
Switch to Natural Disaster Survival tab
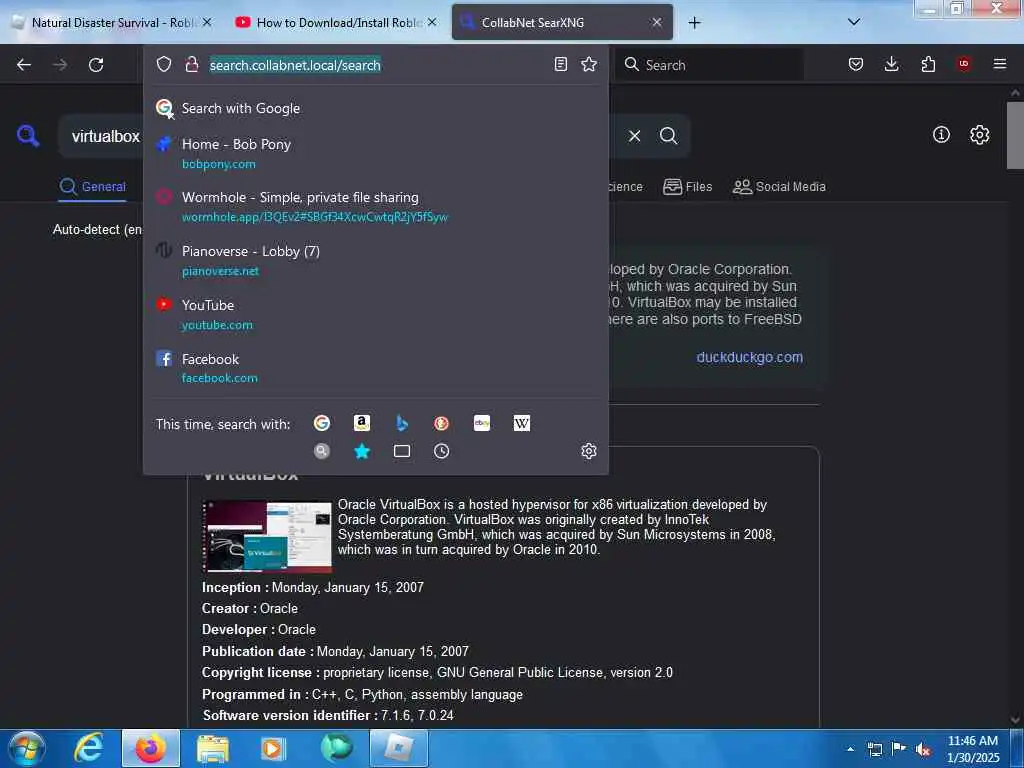tap(112, 22)
